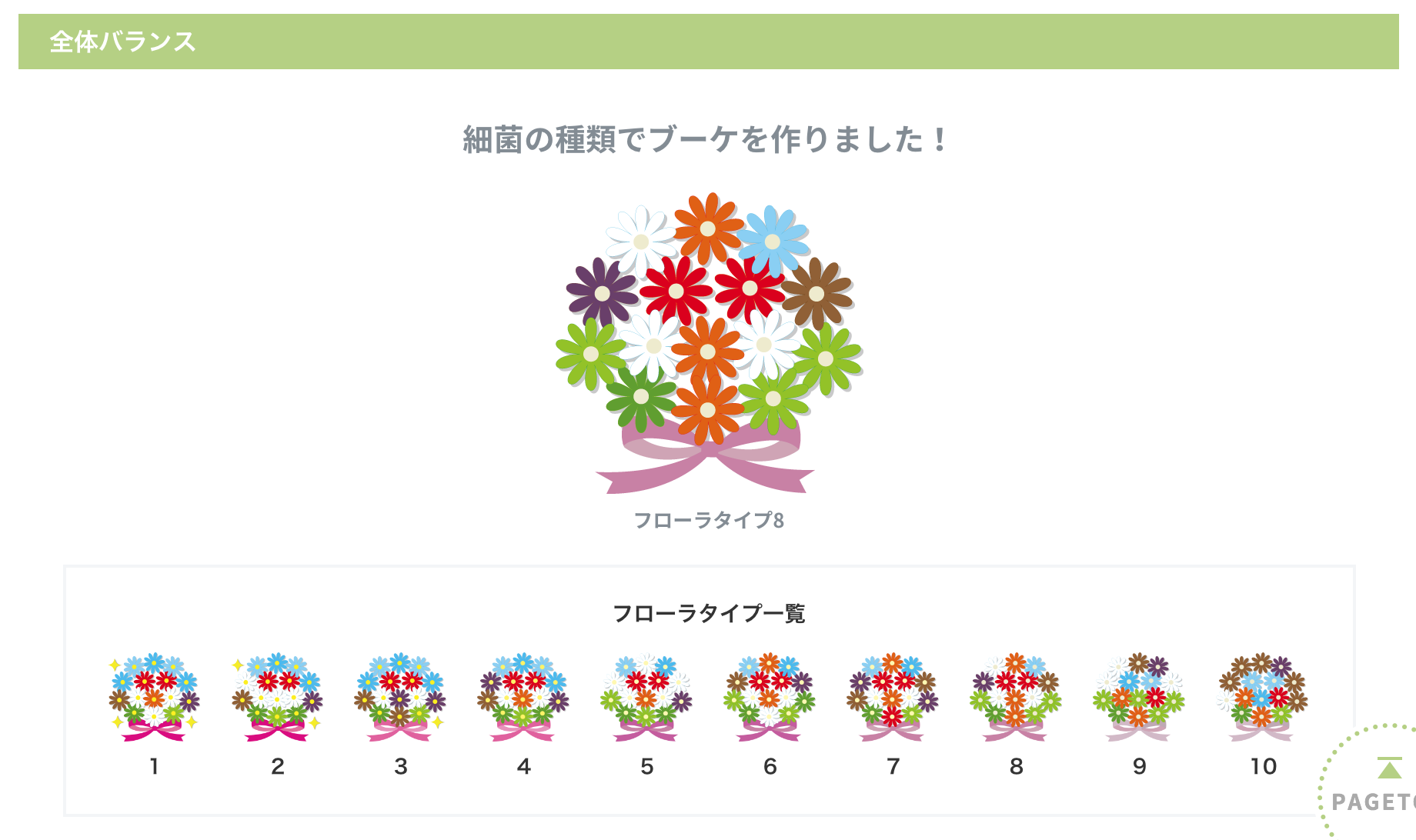1416x840 pixels.
Task: Click the flora type 10 bouquet
Action: click(1262, 697)
